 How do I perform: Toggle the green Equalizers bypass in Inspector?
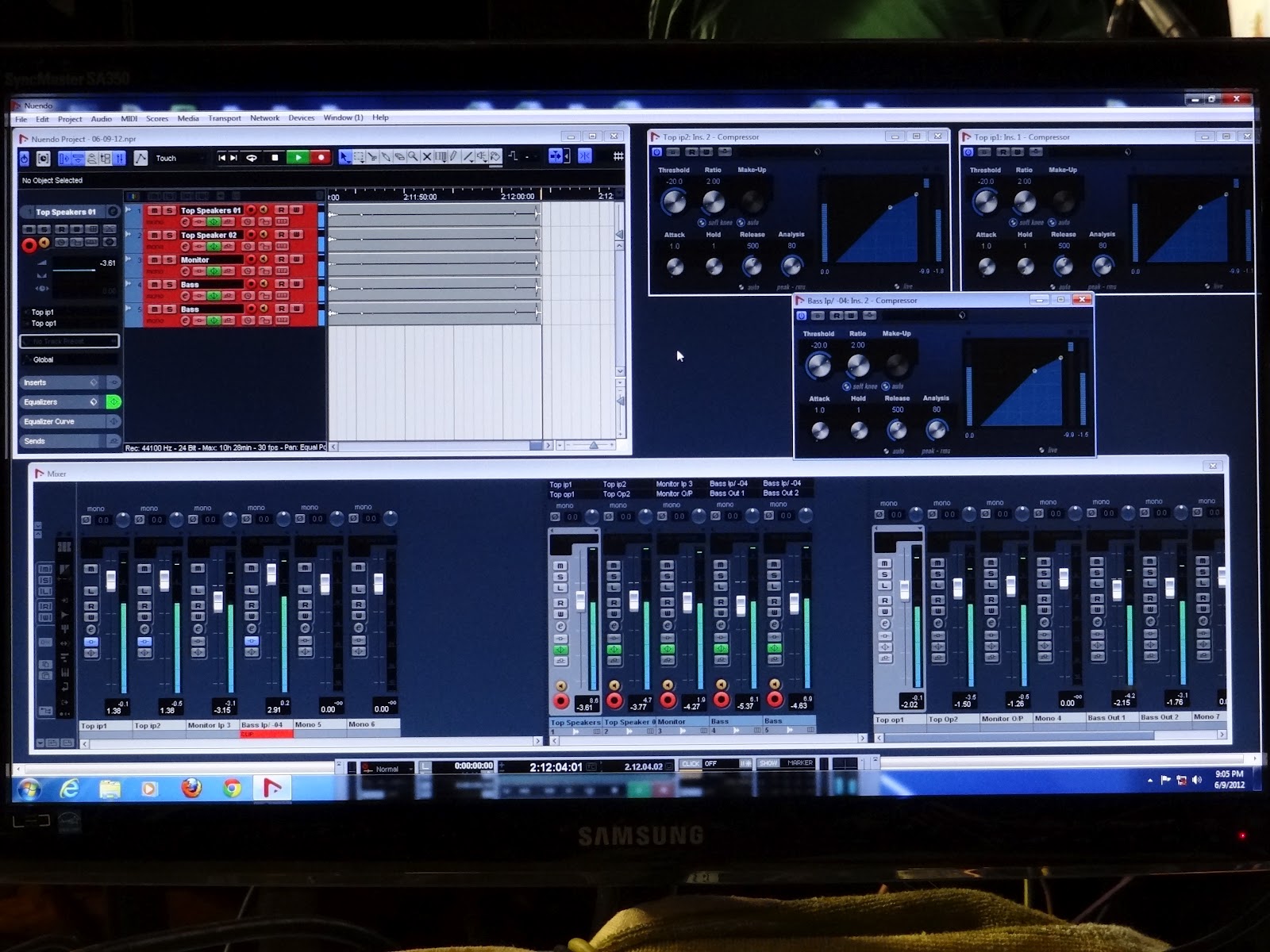coord(114,401)
